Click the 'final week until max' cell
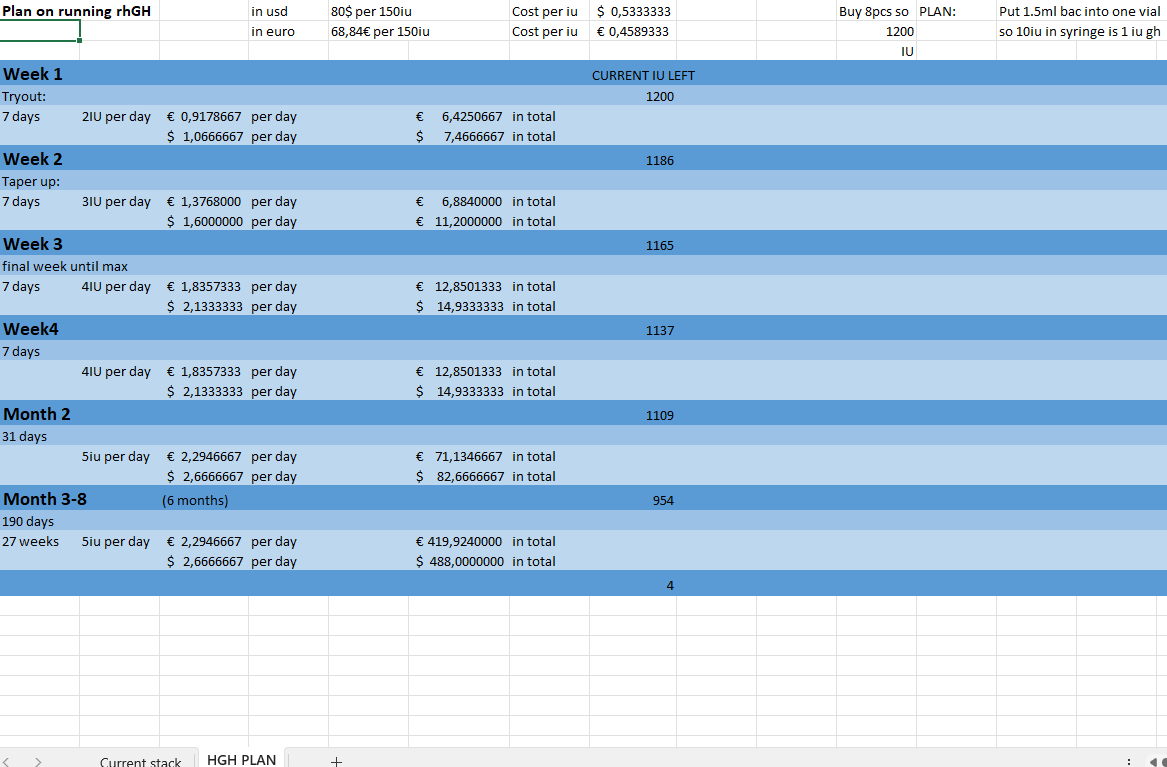The width and height of the screenshot is (1167, 767). (x=65, y=266)
